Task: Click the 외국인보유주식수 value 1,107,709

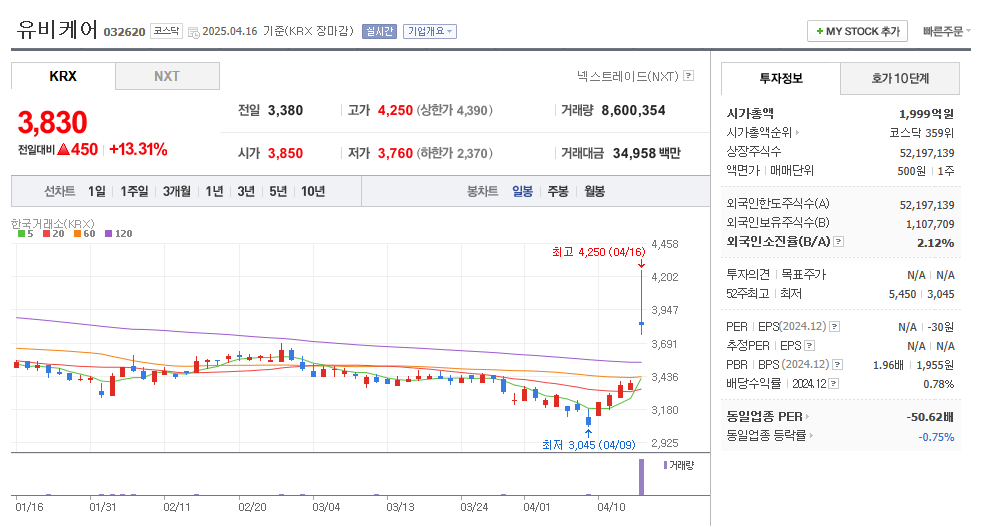Action: 930,224
